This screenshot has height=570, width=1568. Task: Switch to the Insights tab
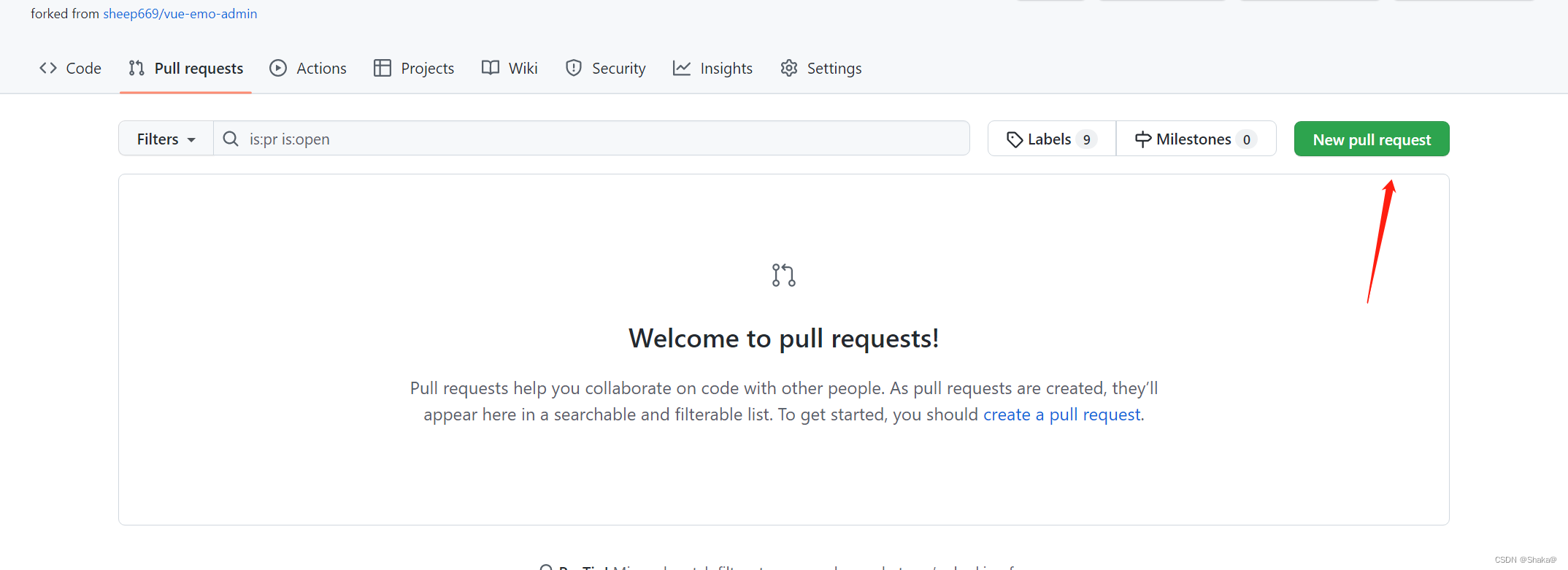pos(726,68)
